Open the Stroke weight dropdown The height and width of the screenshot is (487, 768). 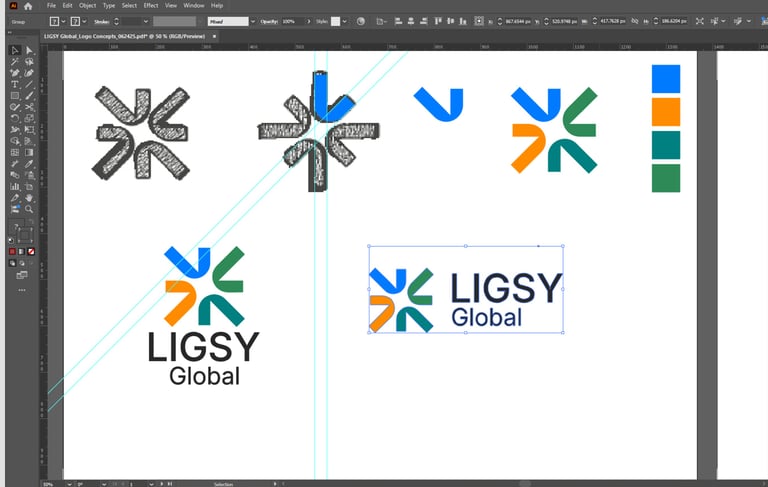coord(145,22)
